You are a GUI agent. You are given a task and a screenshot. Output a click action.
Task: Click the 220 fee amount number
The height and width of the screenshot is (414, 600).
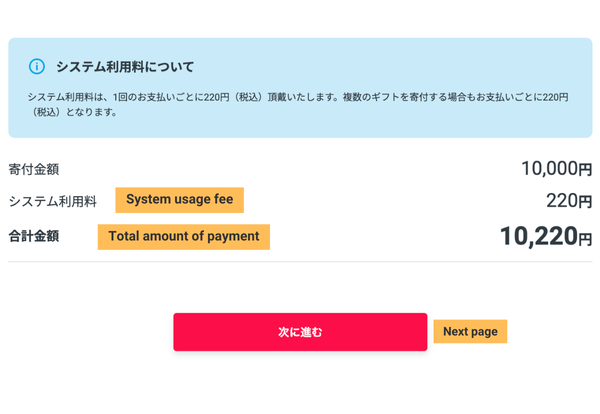click(x=561, y=200)
